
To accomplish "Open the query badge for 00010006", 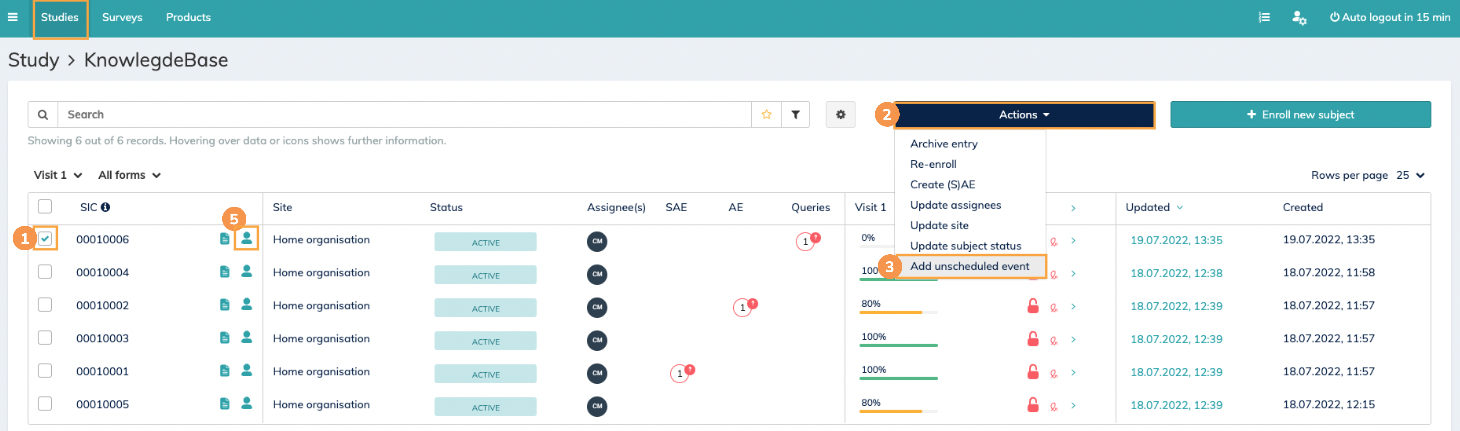I will pyautogui.click(x=808, y=241).
